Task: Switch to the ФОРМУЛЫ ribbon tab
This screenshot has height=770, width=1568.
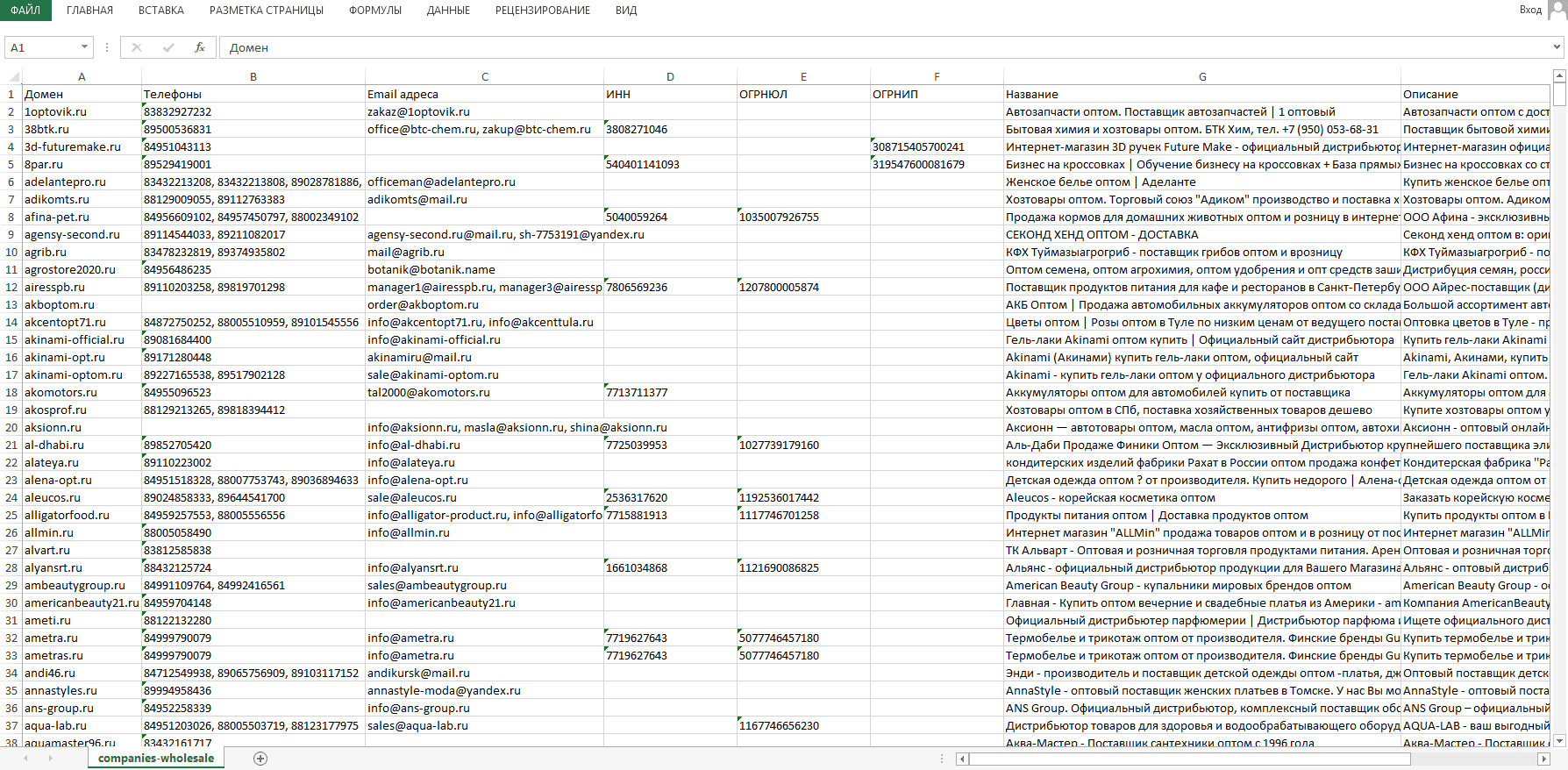Action: [x=374, y=11]
